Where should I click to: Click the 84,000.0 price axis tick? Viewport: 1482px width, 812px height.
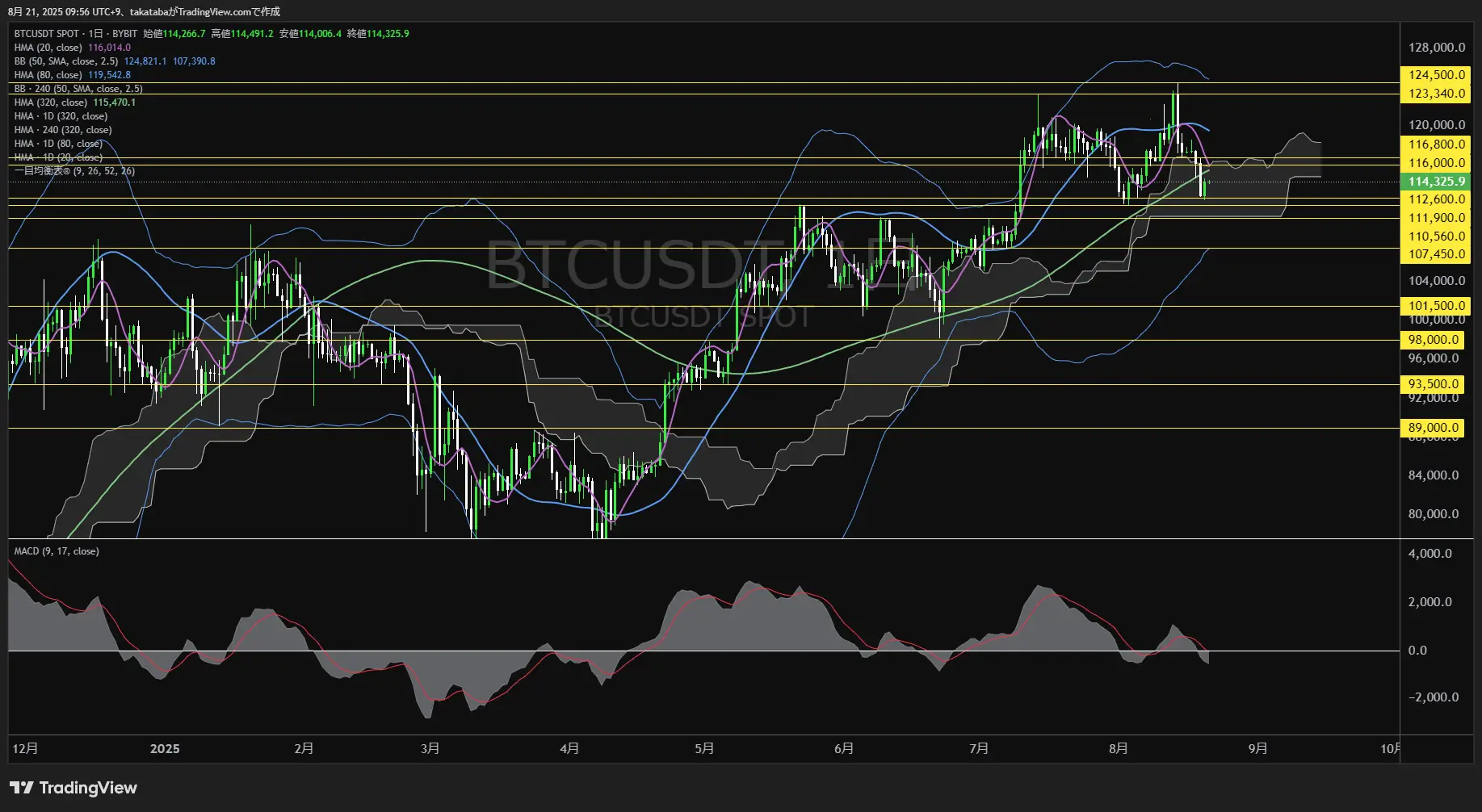1434,475
